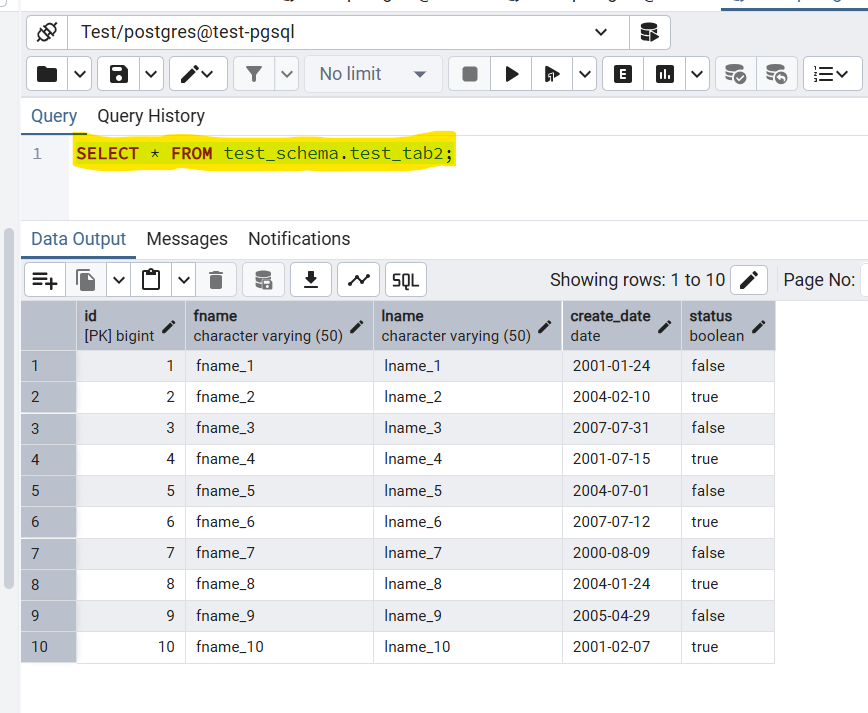Click date cell 2004-02-10
This screenshot has height=713, width=868.
tap(622, 397)
